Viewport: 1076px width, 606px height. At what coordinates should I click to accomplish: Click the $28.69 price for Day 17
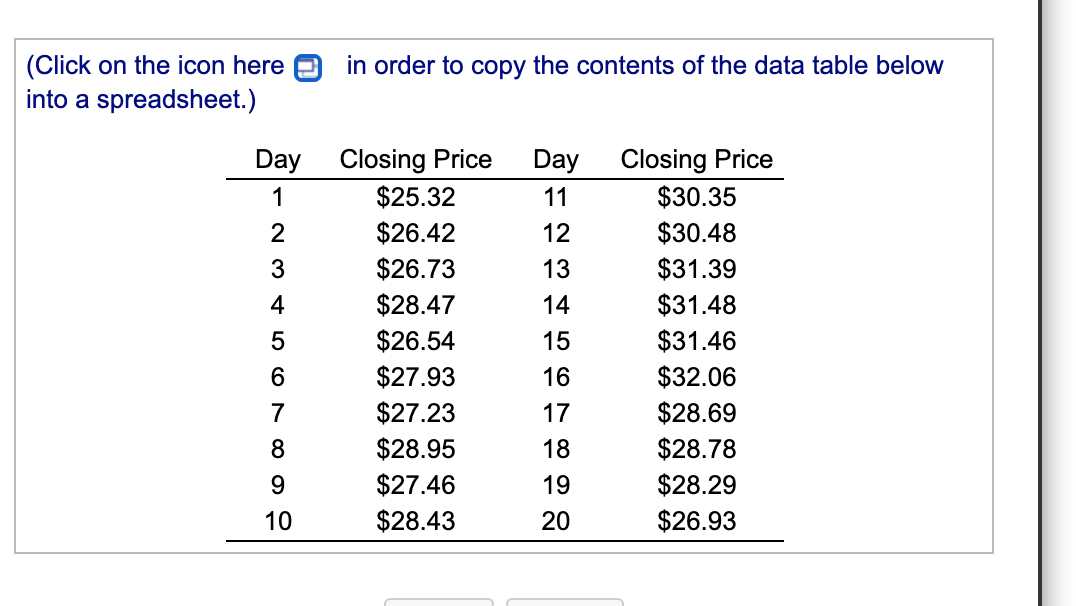[697, 413]
